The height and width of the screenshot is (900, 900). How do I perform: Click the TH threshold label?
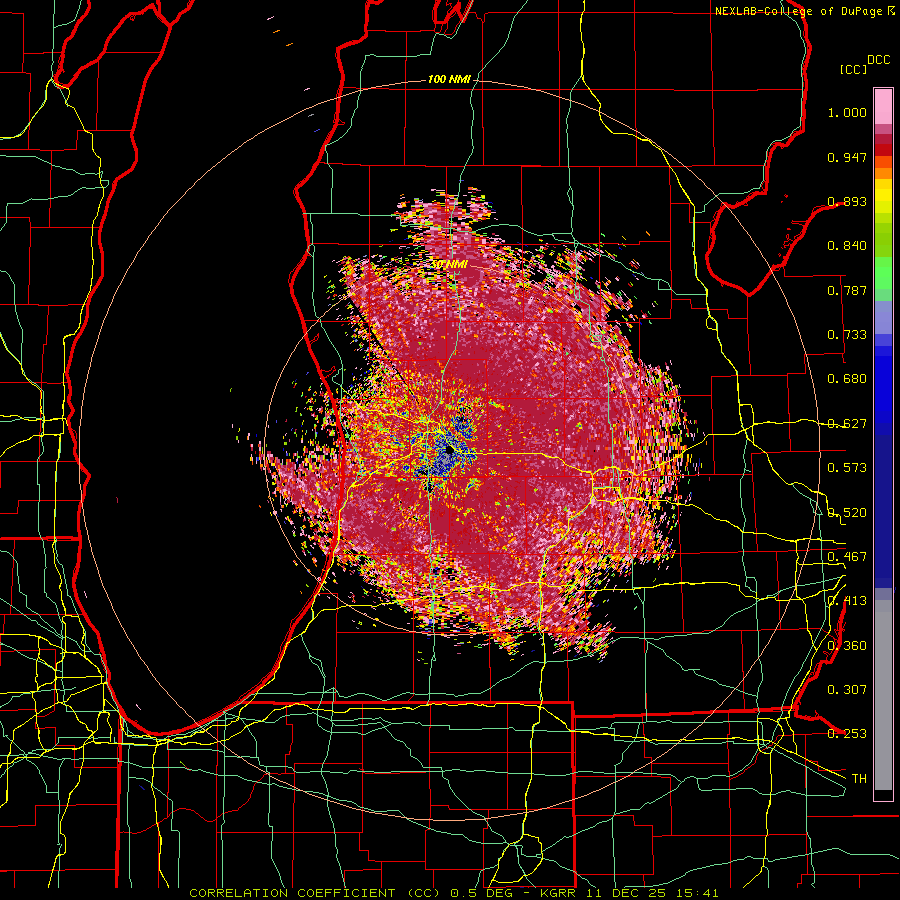pyautogui.click(x=859, y=779)
